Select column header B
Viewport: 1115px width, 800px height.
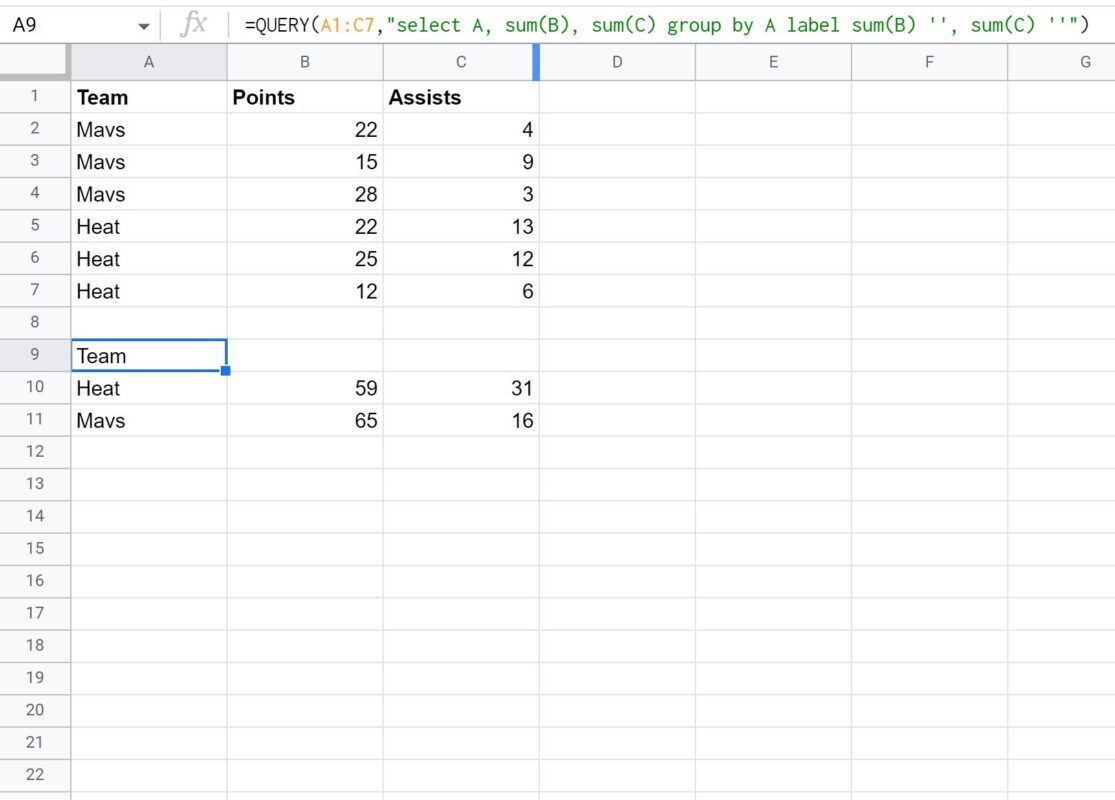coord(305,61)
